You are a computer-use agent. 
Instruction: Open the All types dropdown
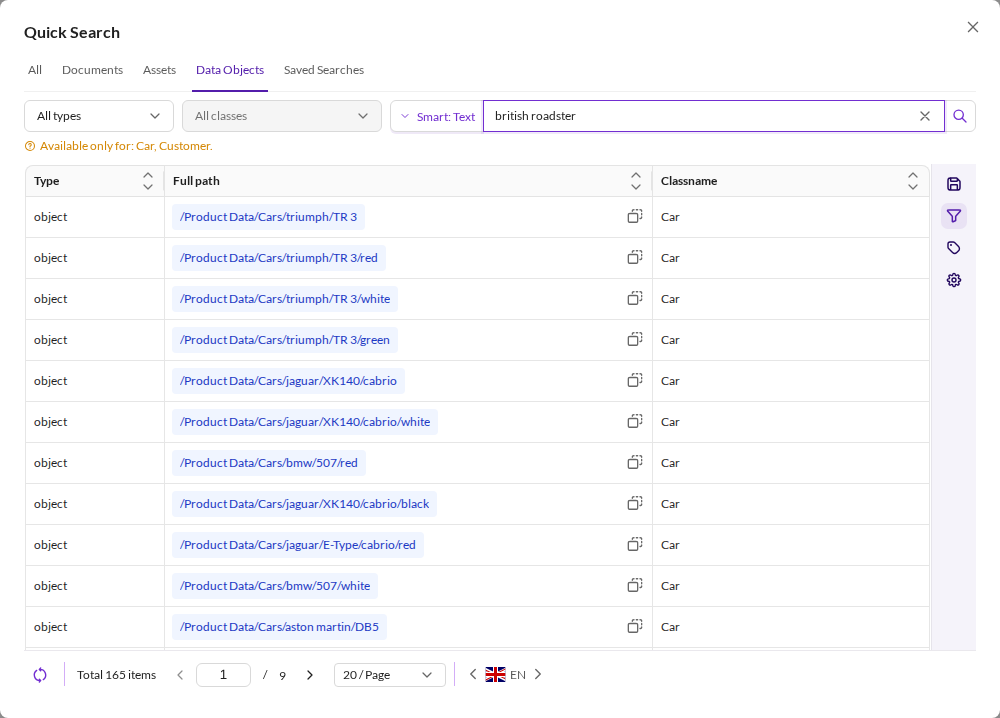tap(99, 116)
